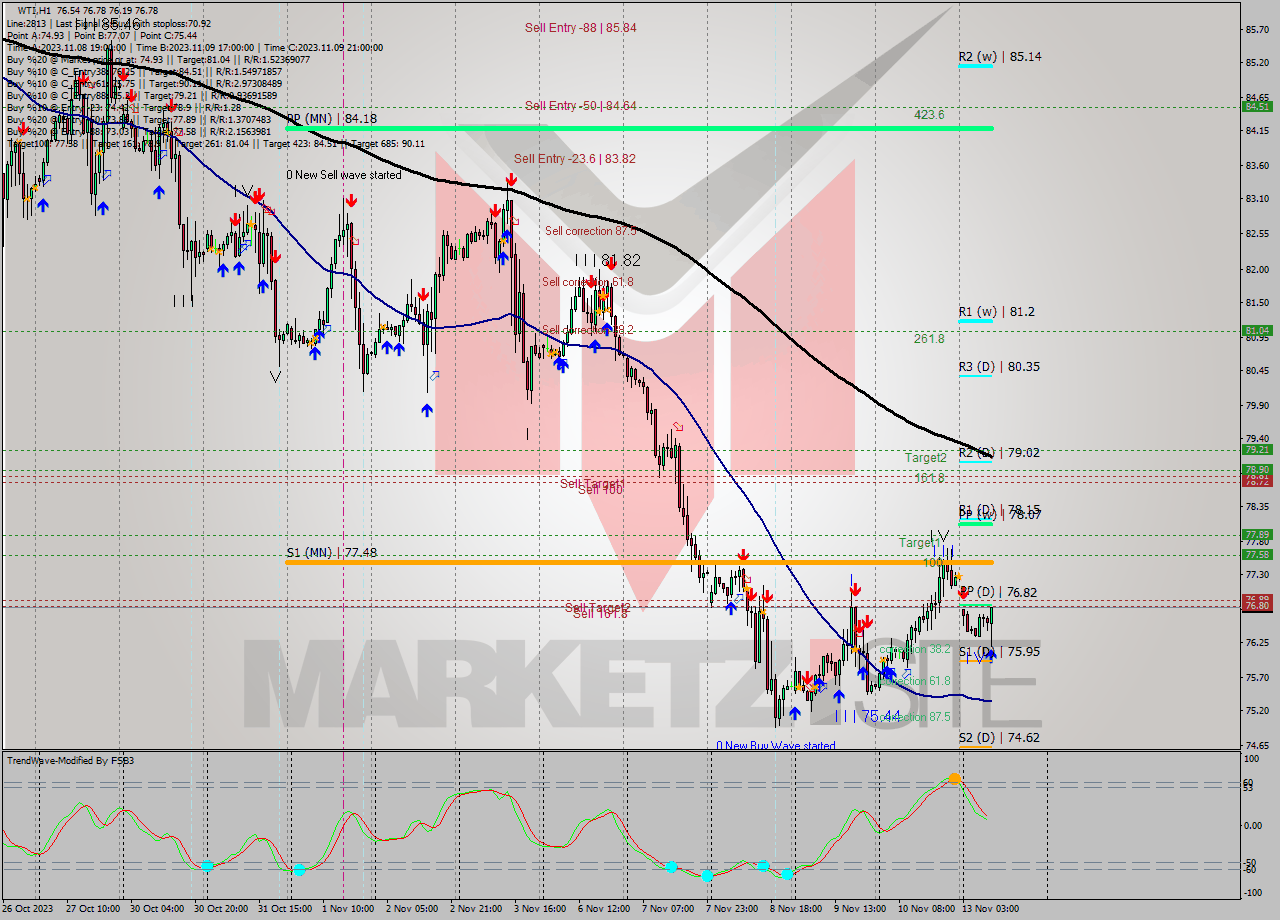1280x920 pixels.
Task: Click the "Sell 161.8" label
Action: pyautogui.click(x=600, y=614)
